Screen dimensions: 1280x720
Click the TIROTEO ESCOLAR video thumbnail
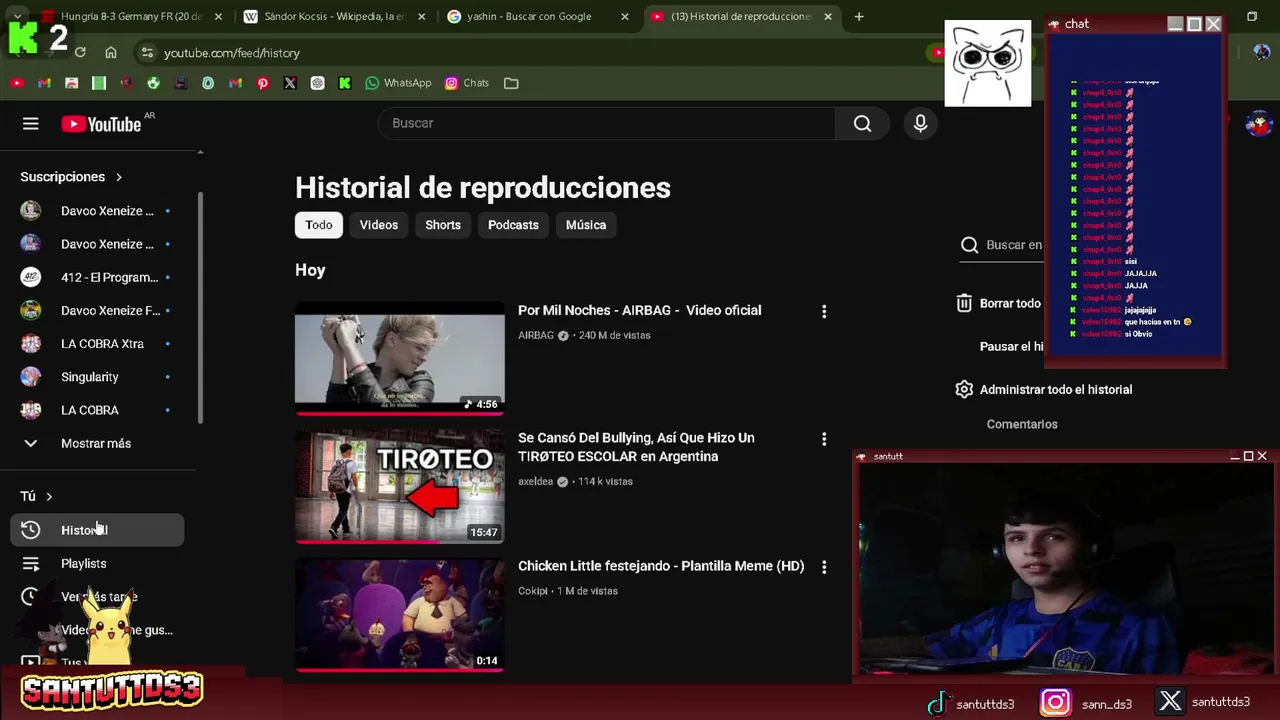[400, 486]
